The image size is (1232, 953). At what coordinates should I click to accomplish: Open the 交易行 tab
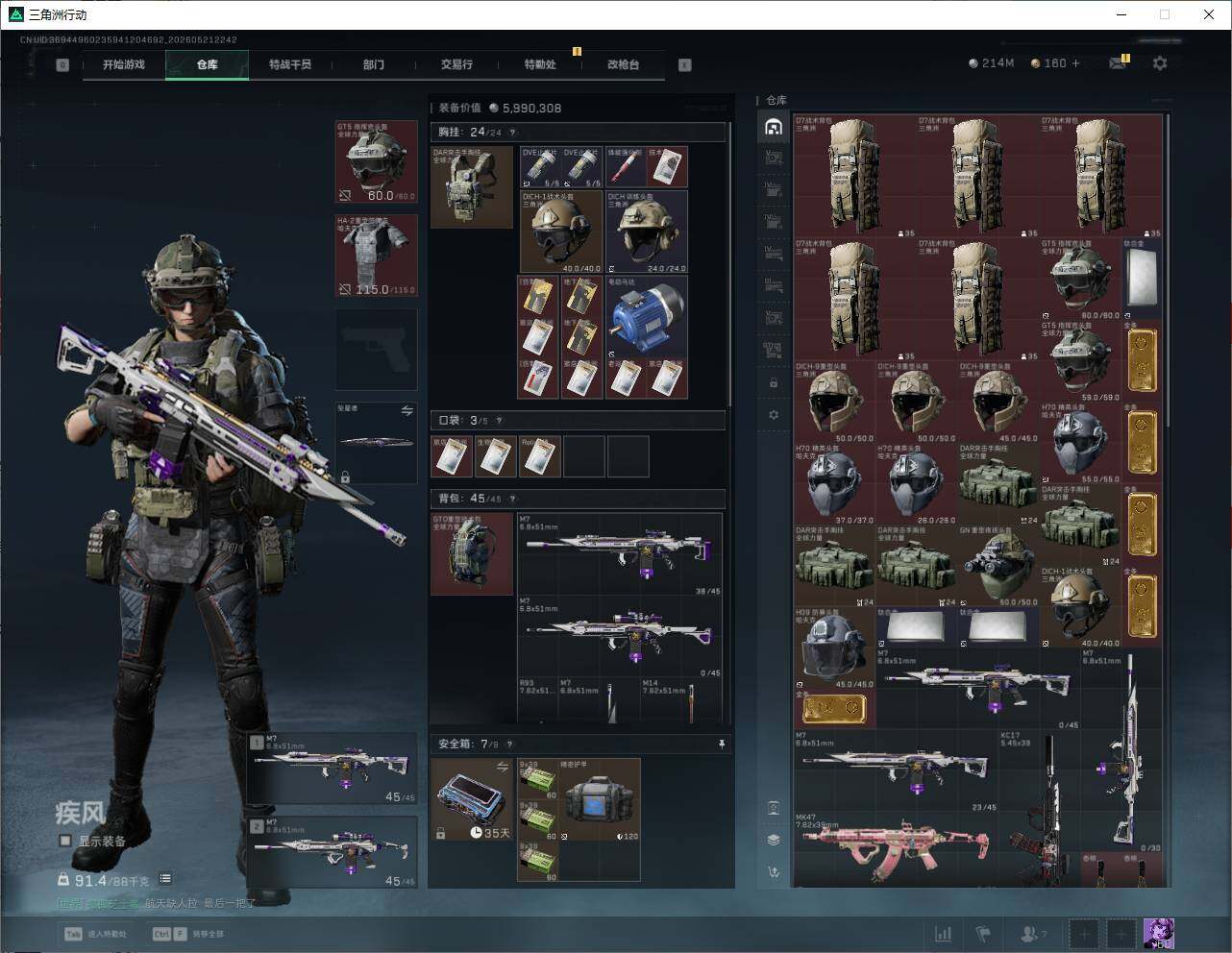point(456,64)
